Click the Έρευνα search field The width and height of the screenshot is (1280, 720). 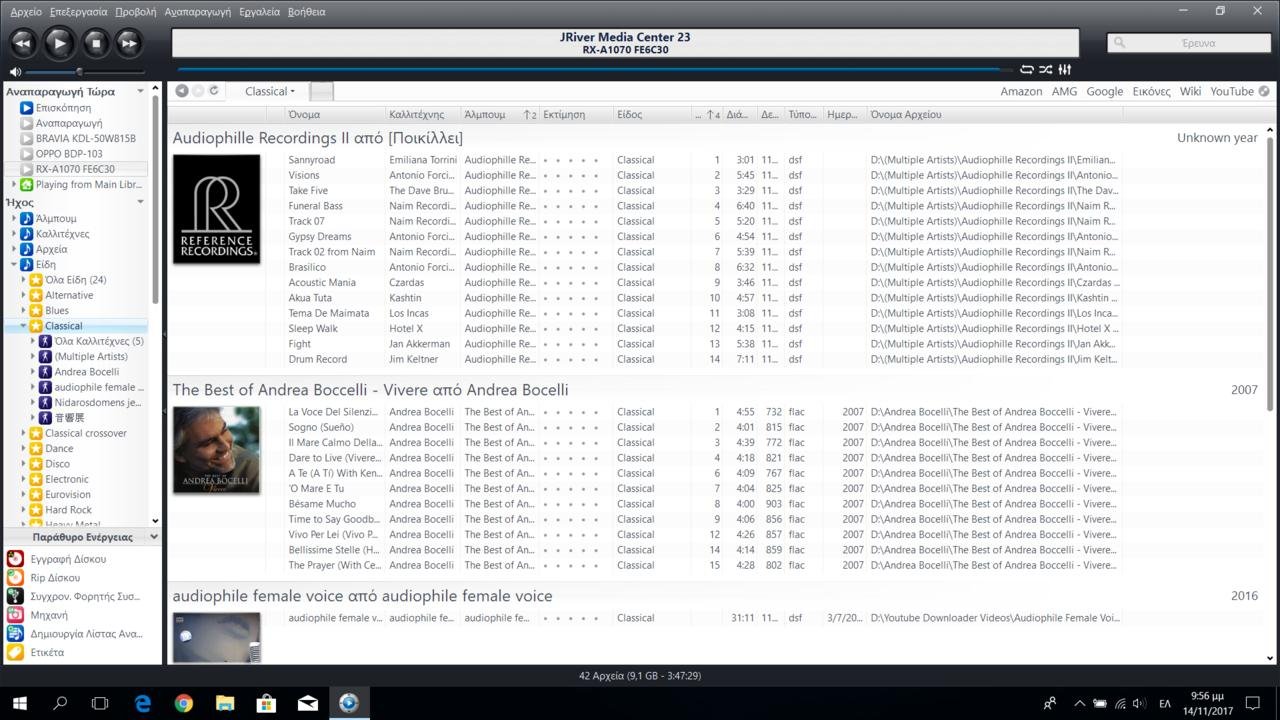1188,43
